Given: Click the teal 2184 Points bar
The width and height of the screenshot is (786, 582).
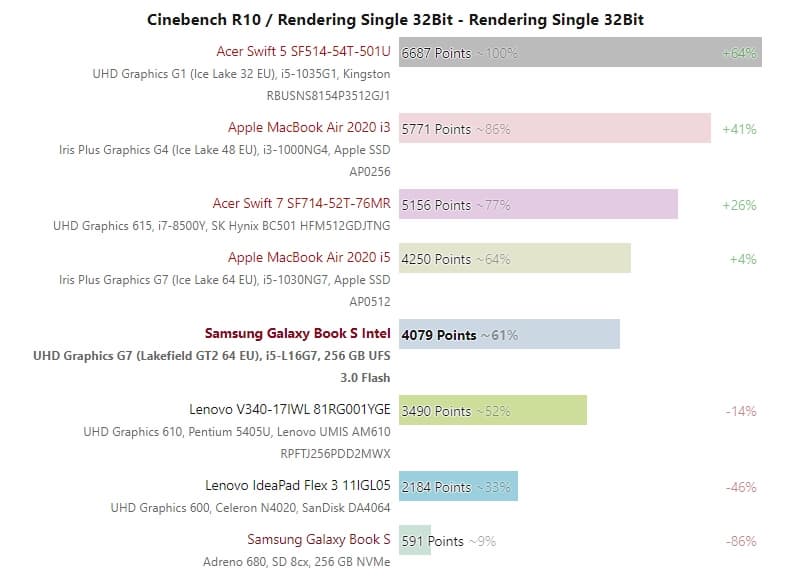Looking at the screenshot, I should [x=458, y=486].
